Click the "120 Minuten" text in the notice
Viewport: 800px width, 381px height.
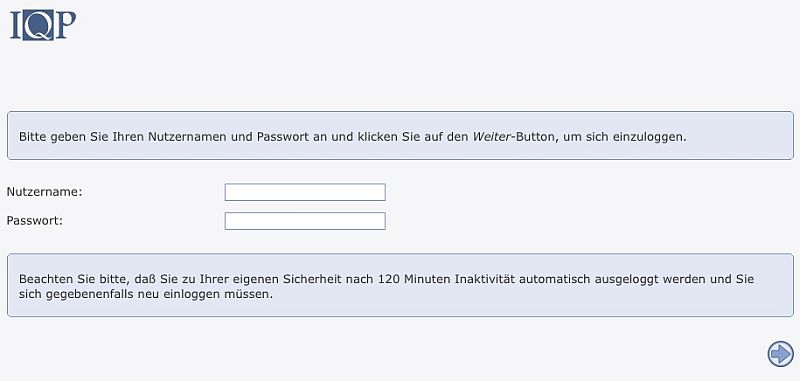[412, 280]
